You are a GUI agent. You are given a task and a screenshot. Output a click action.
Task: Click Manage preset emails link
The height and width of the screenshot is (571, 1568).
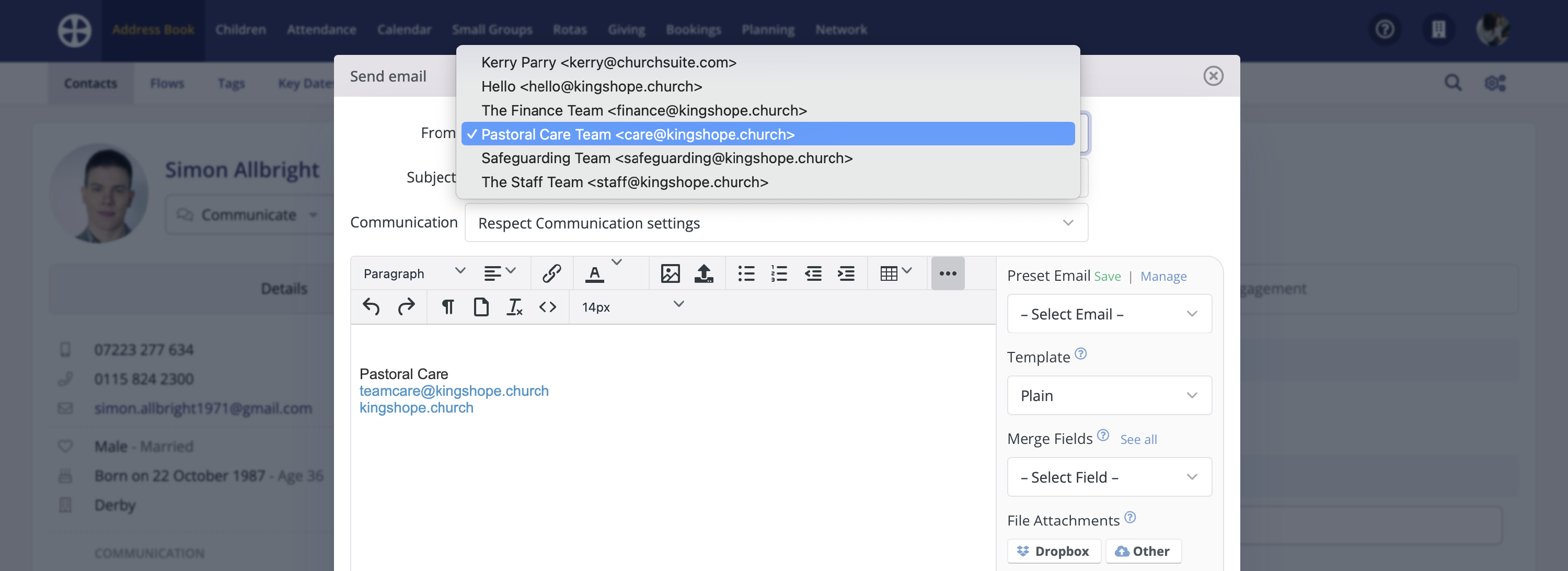tap(1163, 277)
